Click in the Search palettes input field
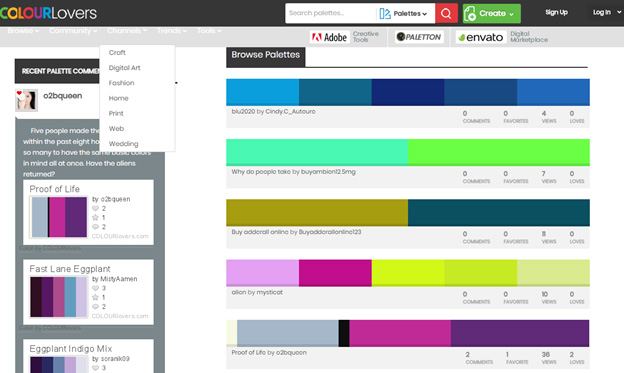This screenshot has height=373, width=624. coord(331,14)
